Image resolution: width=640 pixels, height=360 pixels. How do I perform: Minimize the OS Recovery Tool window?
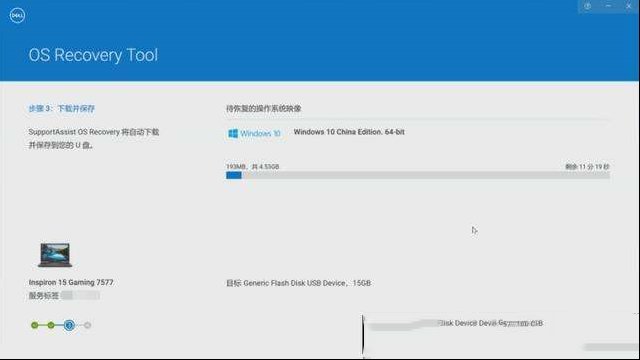608,6
